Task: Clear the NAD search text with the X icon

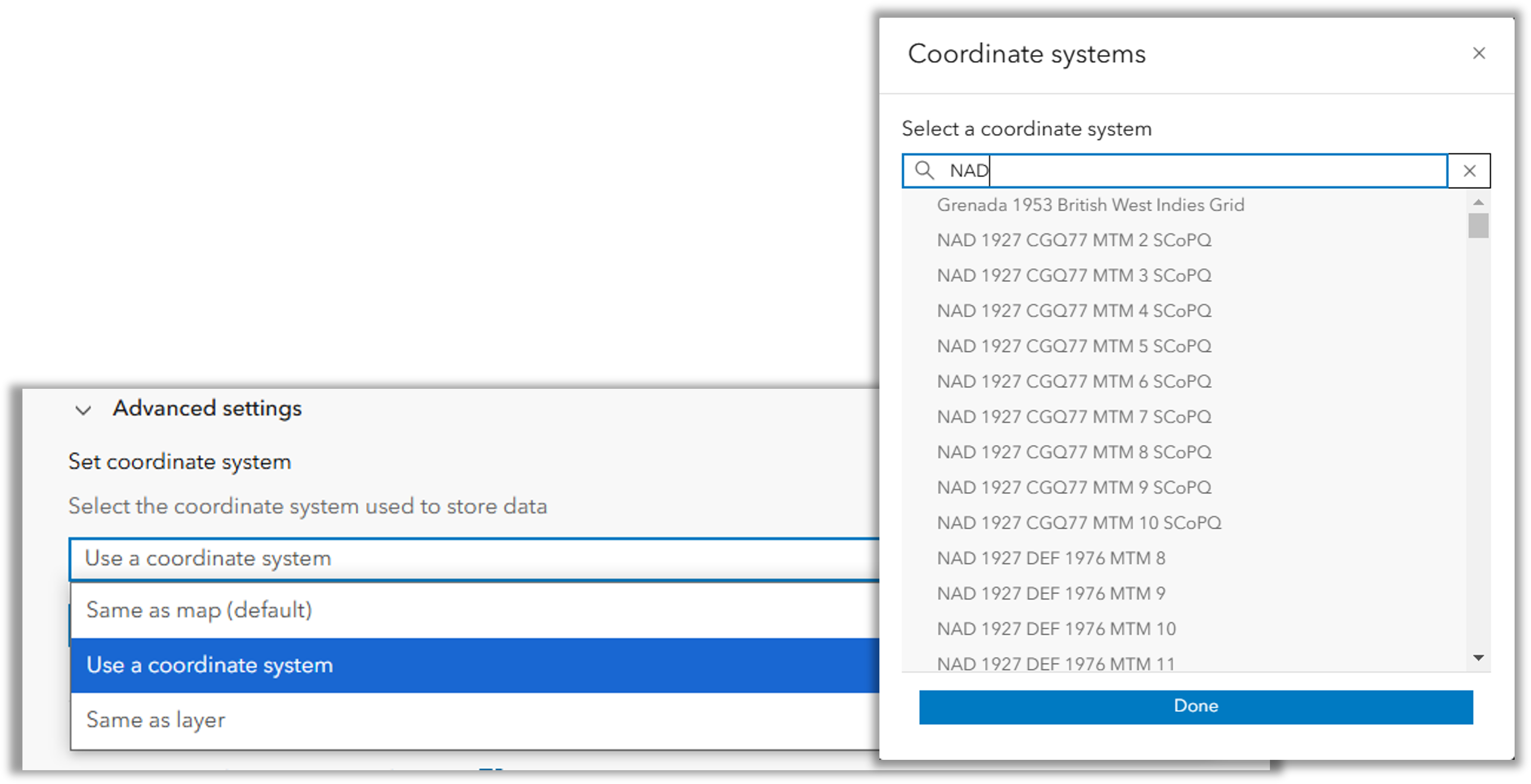Action: coord(1468,171)
